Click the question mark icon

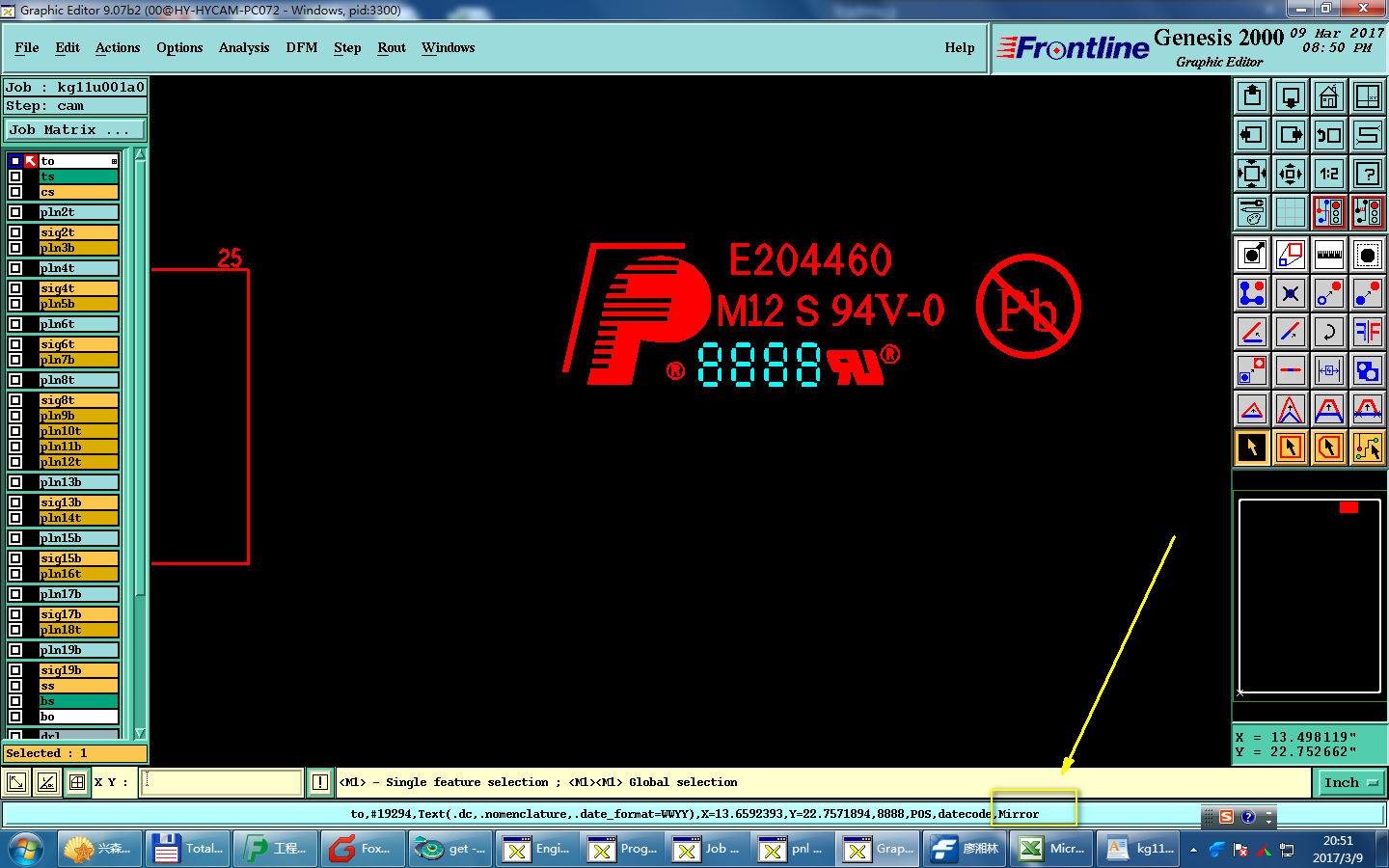click(x=1368, y=174)
